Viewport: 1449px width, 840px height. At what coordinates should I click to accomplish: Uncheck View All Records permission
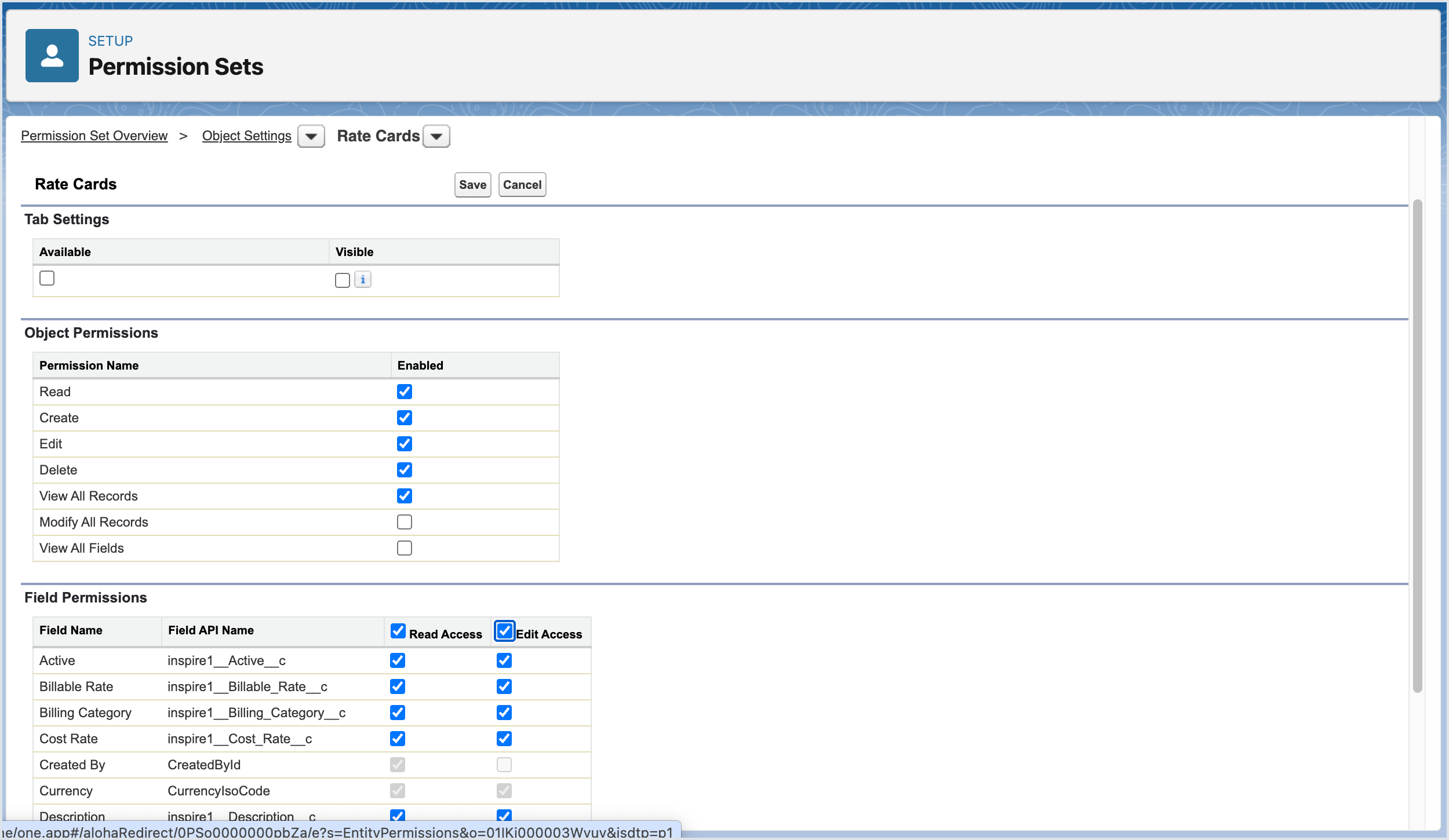pyautogui.click(x=405, y=496)
